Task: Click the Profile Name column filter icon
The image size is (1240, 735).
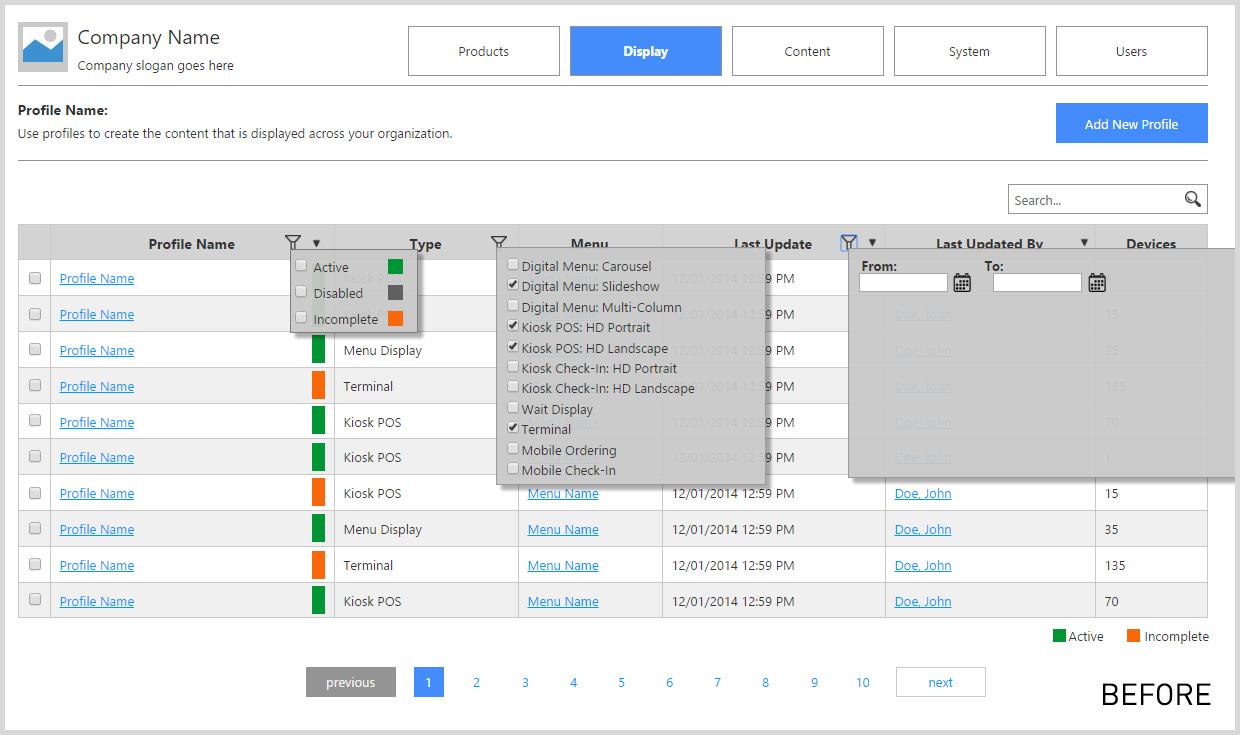Action: (x=292, y=242)
